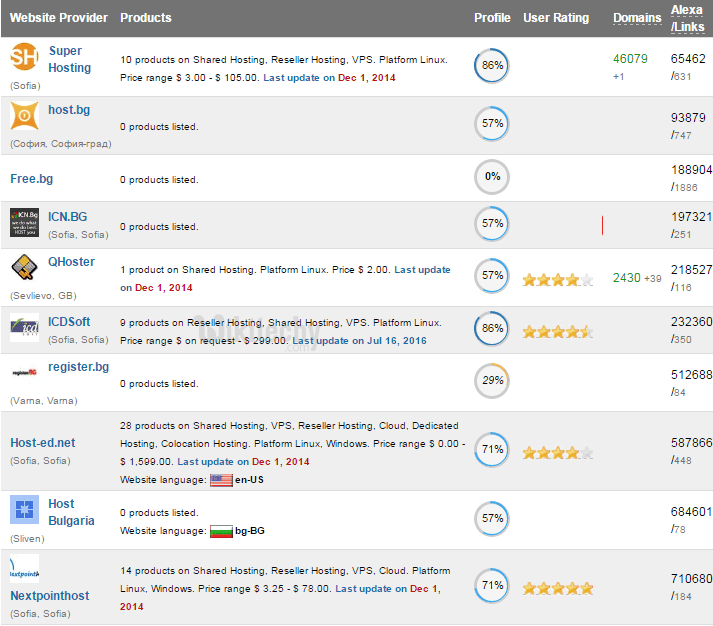The width and height of the screenshot is (713, 626).
Task: Open the host.bg provider link
Action: [x=69, y=110]
